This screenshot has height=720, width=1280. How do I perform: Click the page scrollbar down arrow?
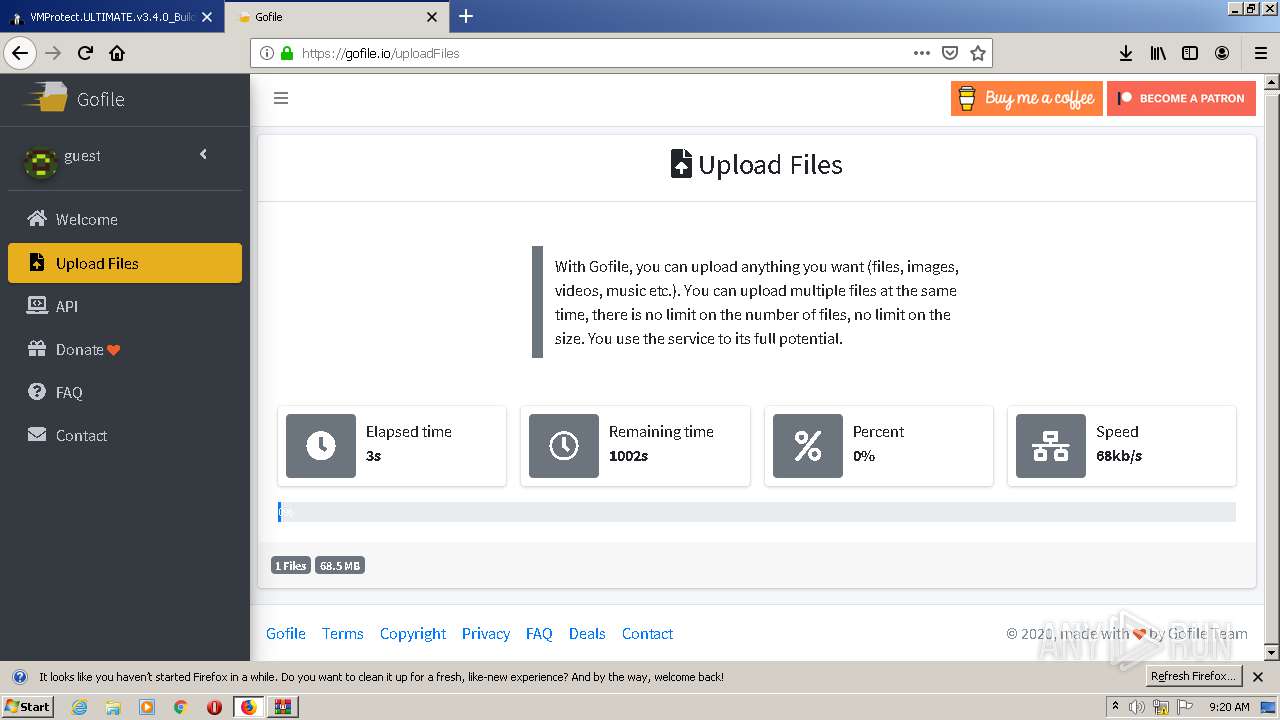[1272, 653]
